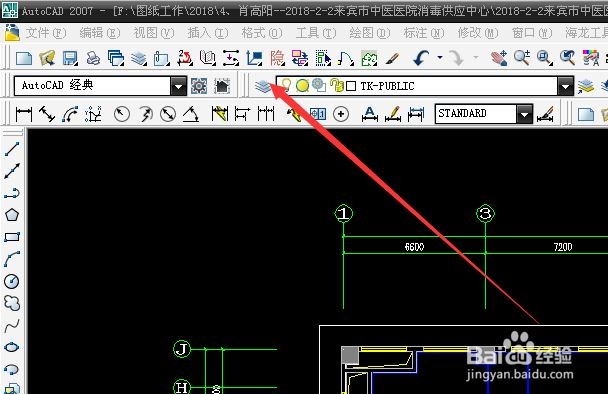608x394 pixels.
Task: Select the Circle draw tool
Action: point(12,281)
